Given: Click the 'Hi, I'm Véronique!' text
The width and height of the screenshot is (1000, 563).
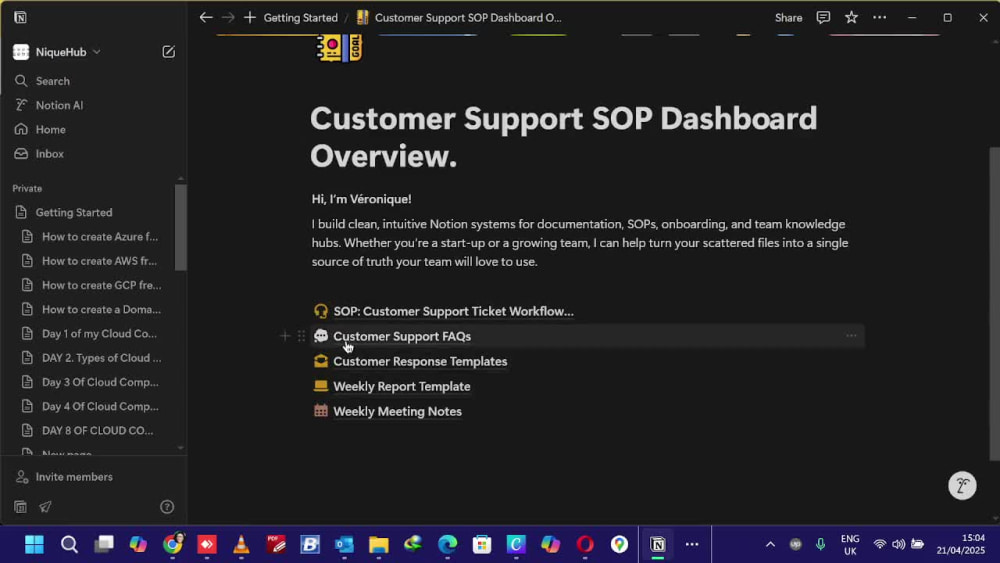Looking at the screenshot, I should (362, 199).
